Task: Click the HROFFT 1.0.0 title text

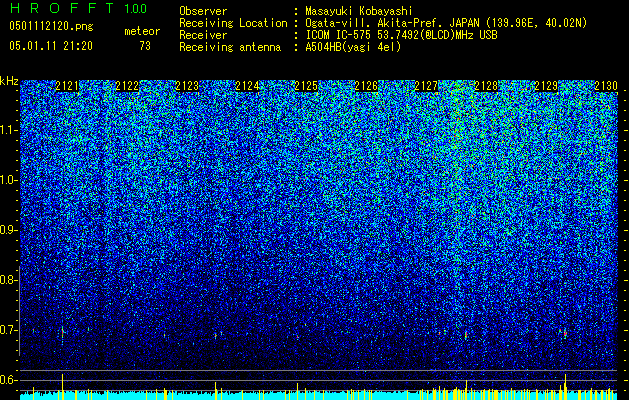Action: (x=78, y=8)
